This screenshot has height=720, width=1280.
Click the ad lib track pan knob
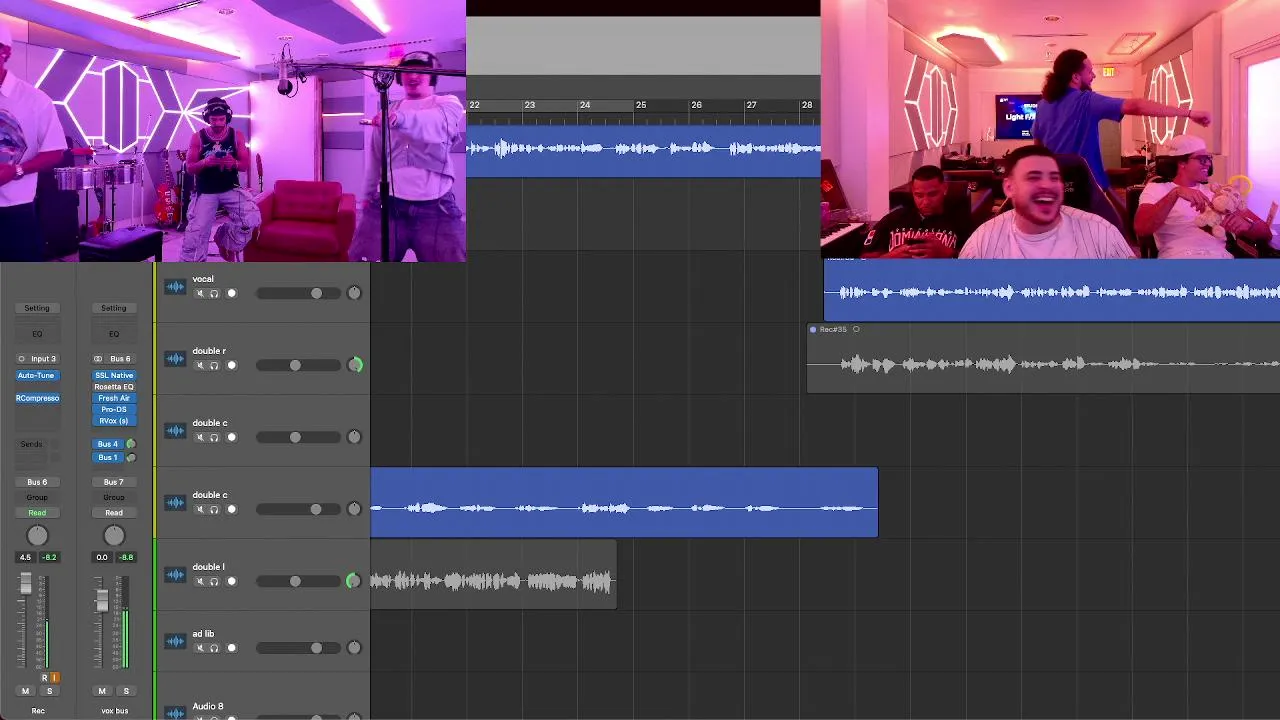pyautogui.click(x=354, y=648)
